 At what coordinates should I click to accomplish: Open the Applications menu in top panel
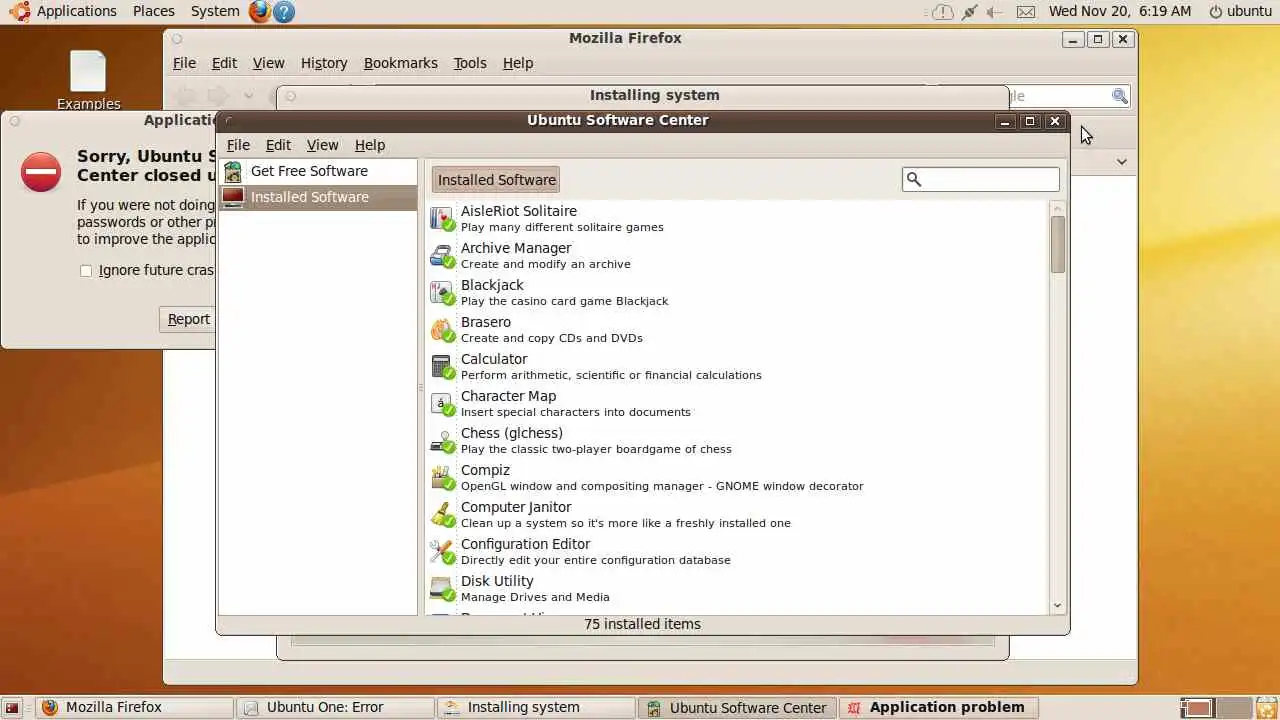coord(77,11)
